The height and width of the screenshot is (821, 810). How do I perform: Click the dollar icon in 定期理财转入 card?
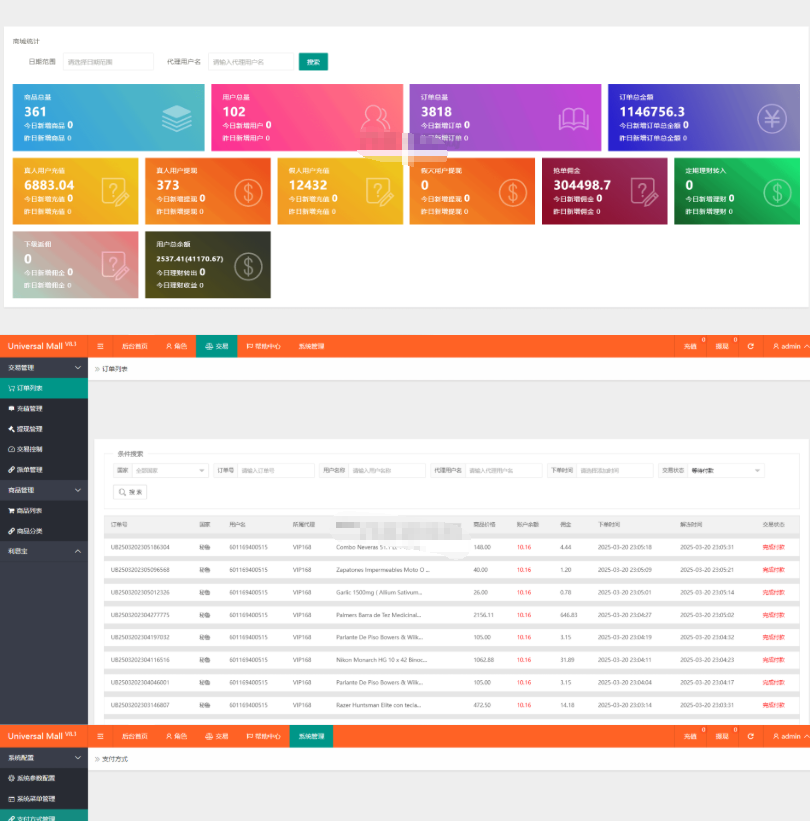point(775,191)
